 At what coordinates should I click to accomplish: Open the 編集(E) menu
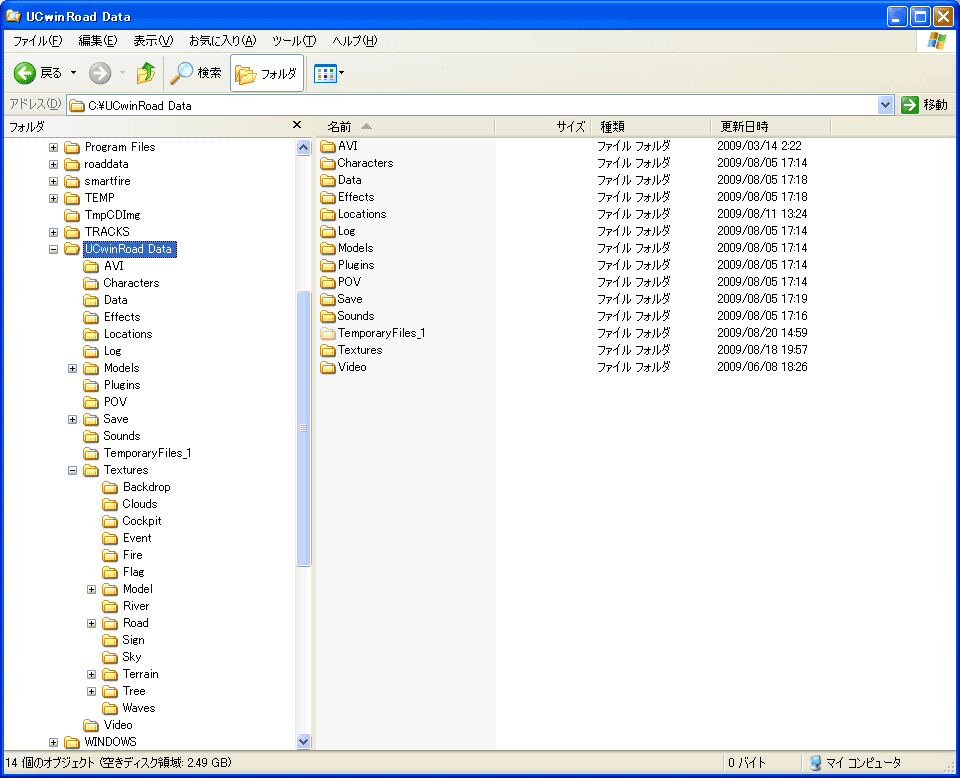coord(97,41)
